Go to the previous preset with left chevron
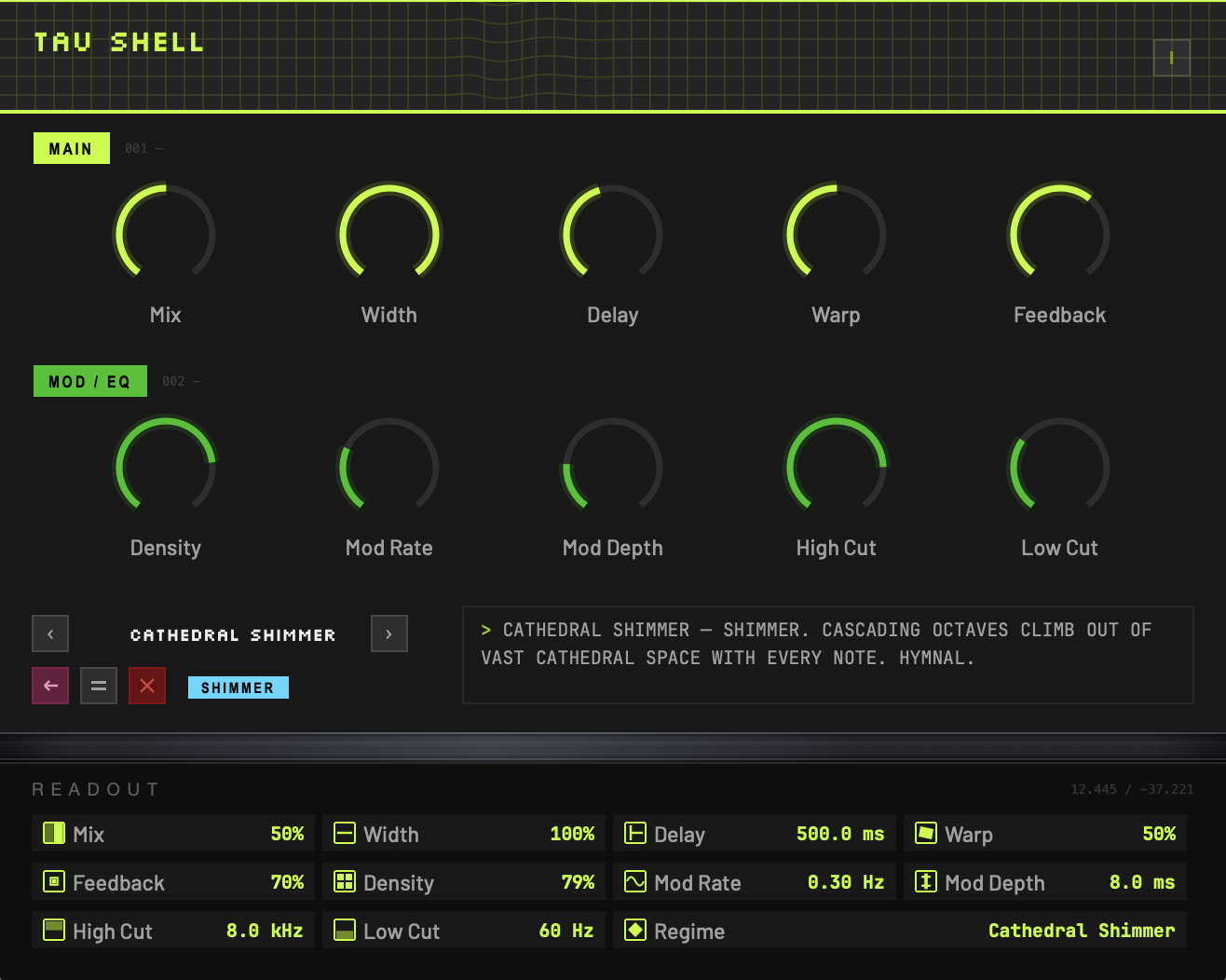 [x=50, y=633]
